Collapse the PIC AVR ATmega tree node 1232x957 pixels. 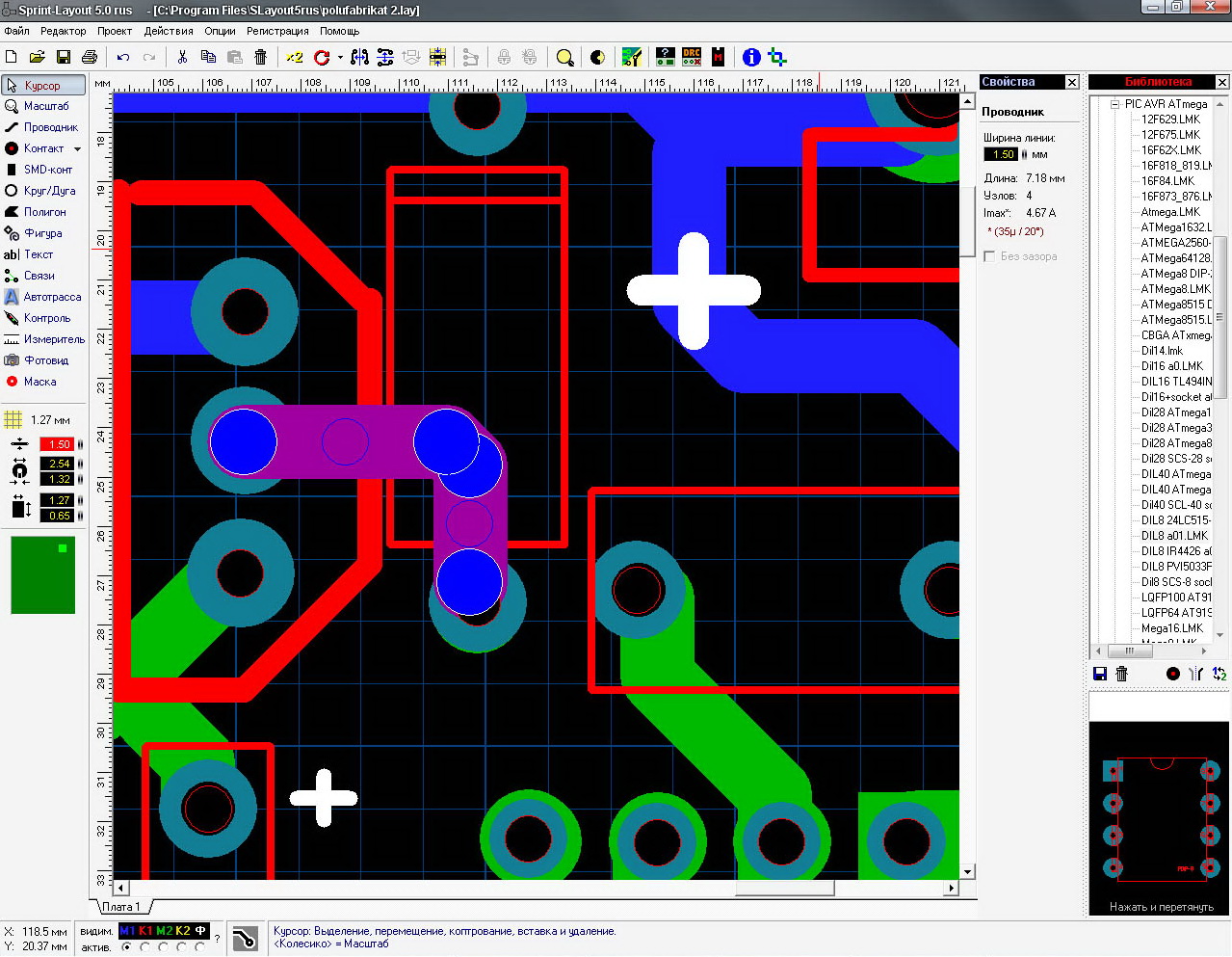[1114, 104]
